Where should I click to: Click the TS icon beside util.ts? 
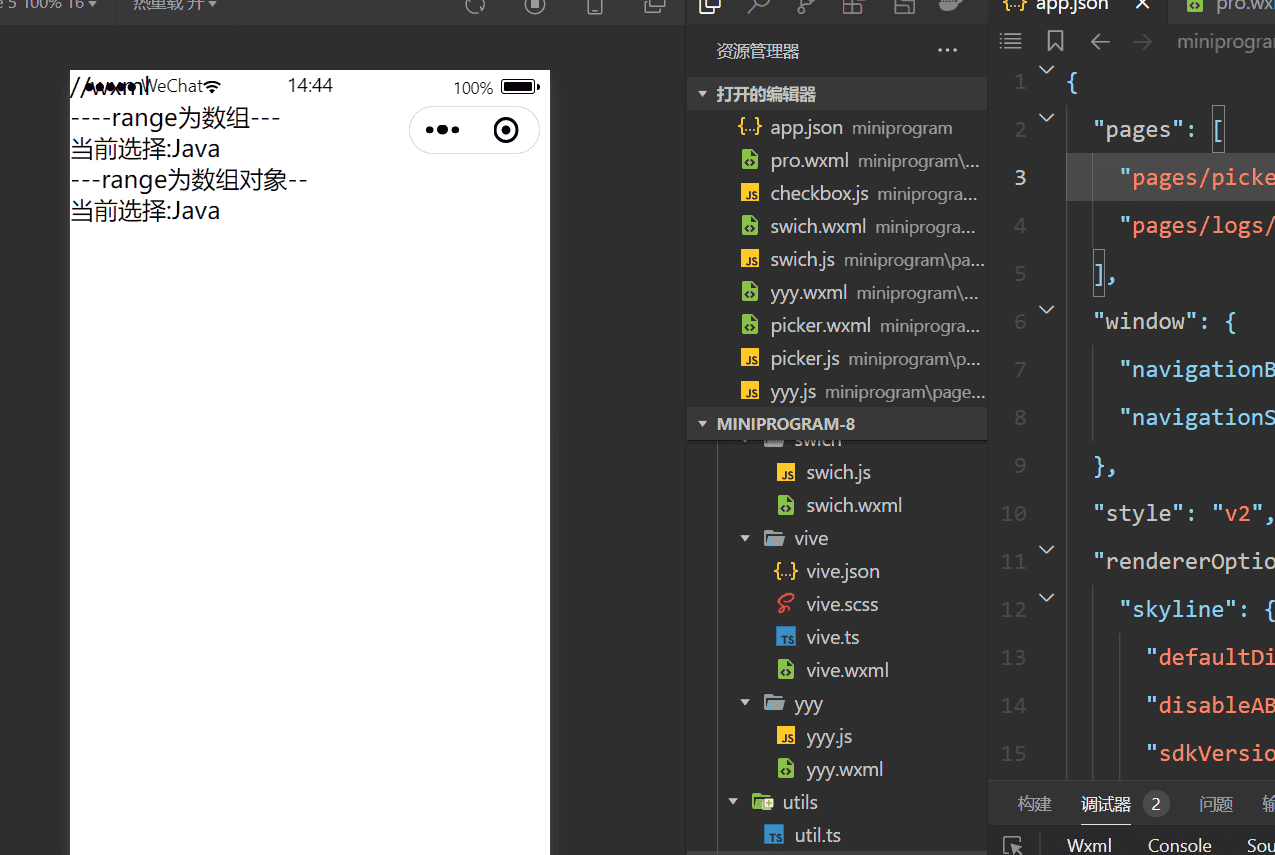pos(774,835)
